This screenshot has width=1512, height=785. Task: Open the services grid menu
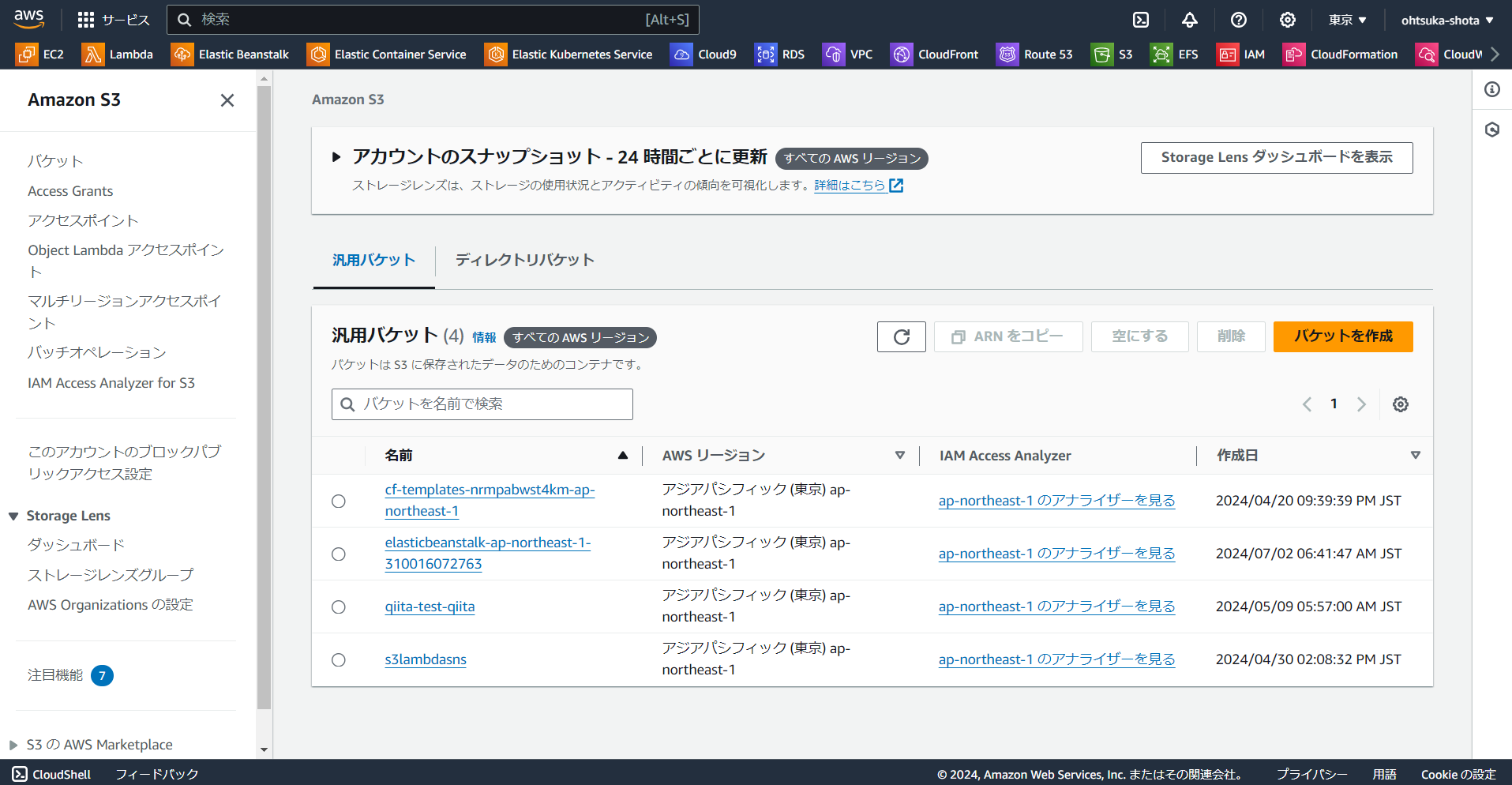tap(114, 20)
